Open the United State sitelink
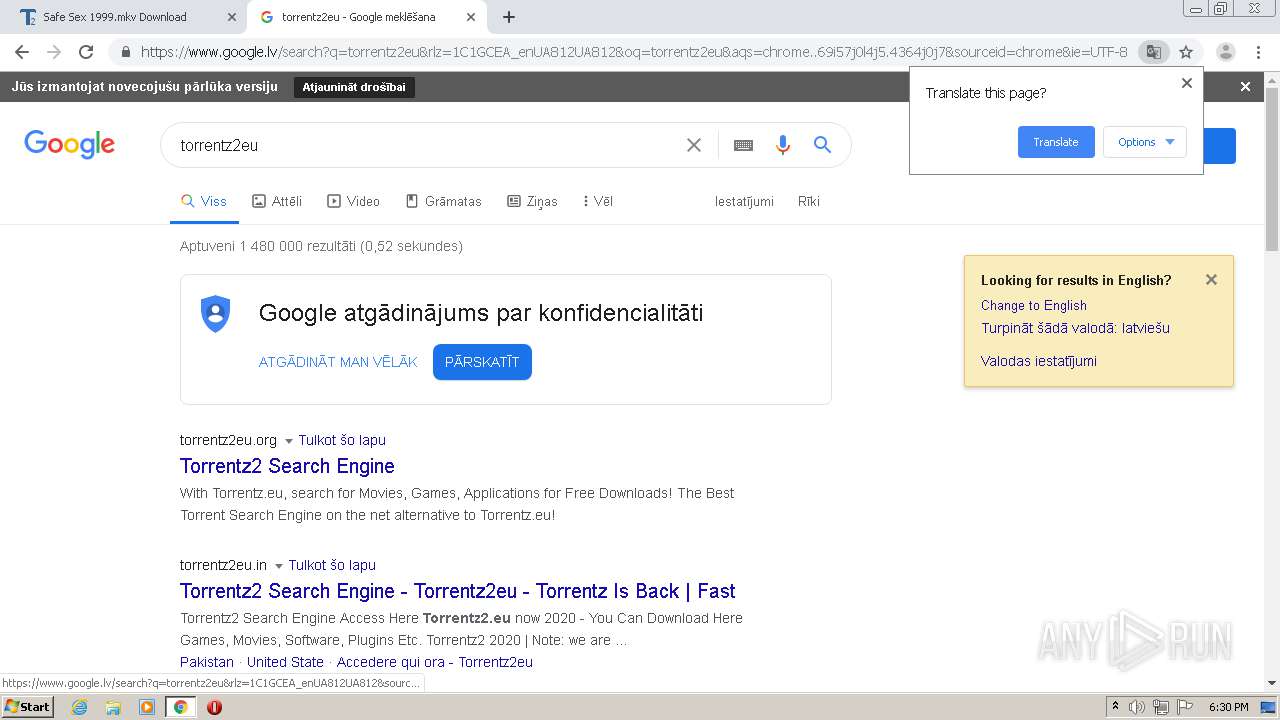The width and height of the screenshot is (1280, 720). [x=285, y=662]
